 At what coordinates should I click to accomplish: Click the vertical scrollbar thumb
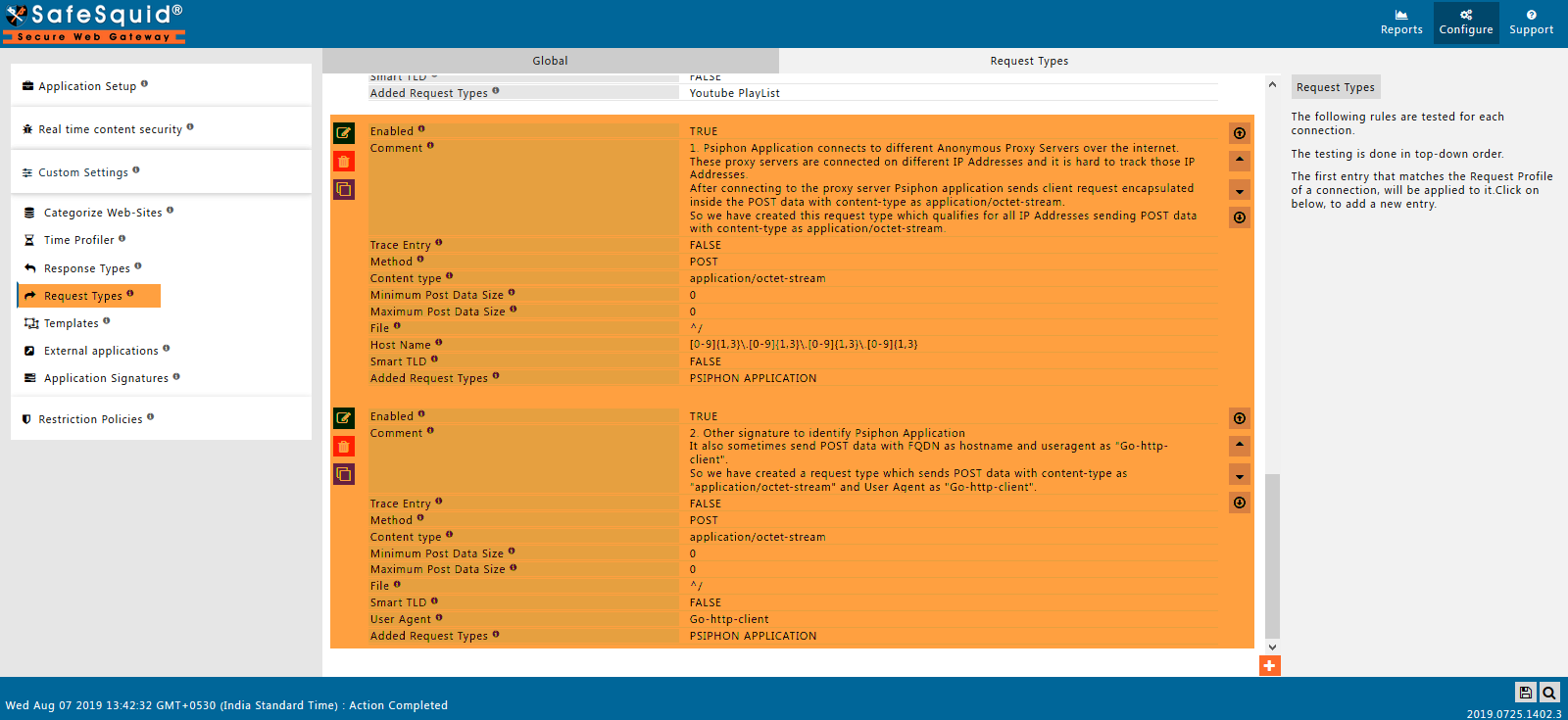point(1272,556)
